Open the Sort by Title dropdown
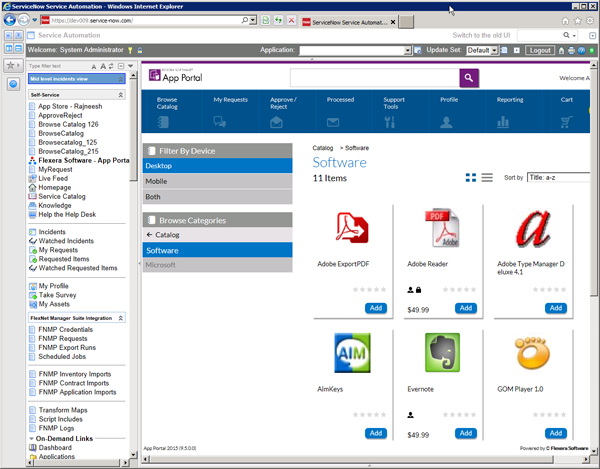600x469 pixels. click(x=561, y=178)
